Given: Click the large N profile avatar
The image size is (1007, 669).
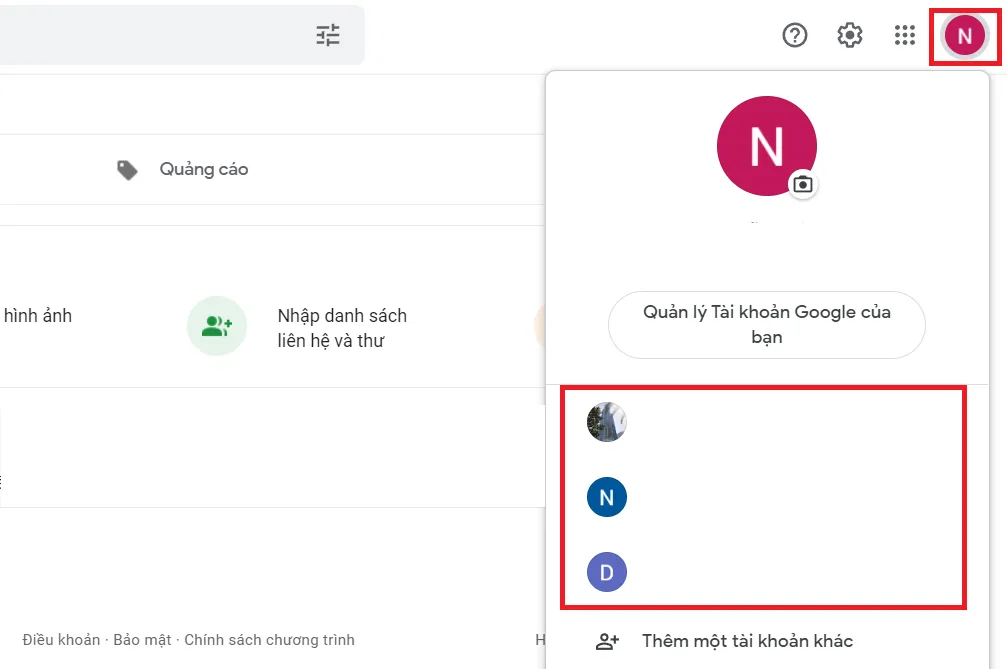Looking at the screenshot, I should [766, 145].
